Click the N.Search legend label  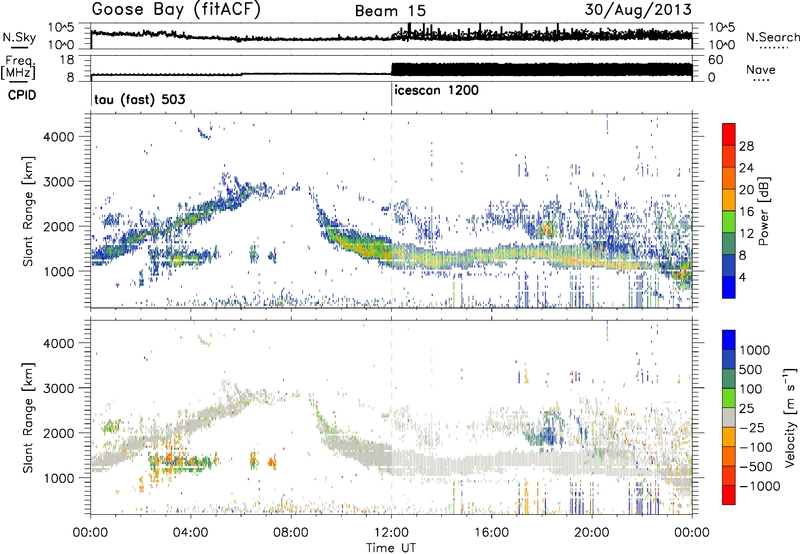tap(773, 37)
